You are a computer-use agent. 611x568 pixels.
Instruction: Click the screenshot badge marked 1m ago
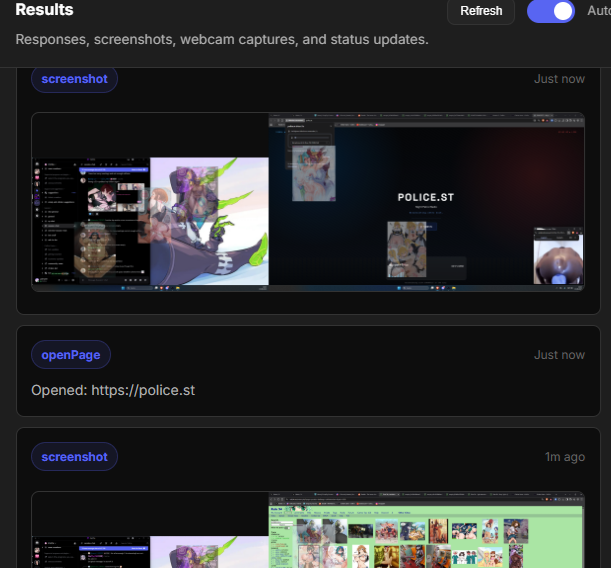click(74, 457)
